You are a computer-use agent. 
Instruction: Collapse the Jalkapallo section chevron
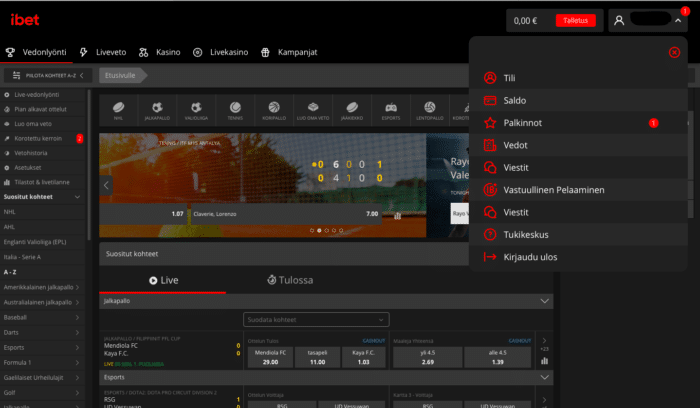pos(544,301)
